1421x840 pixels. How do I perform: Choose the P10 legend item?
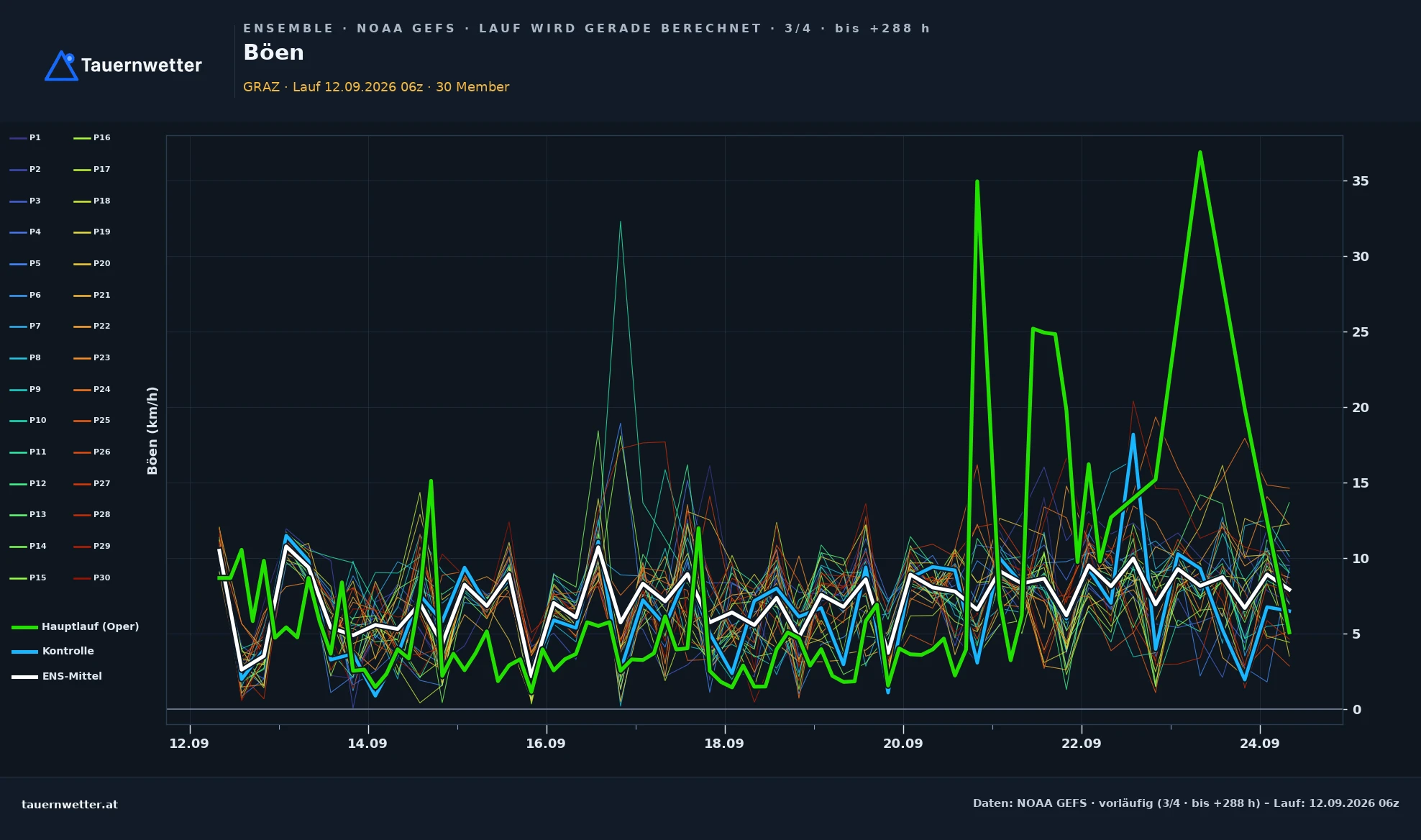[28, 420]
